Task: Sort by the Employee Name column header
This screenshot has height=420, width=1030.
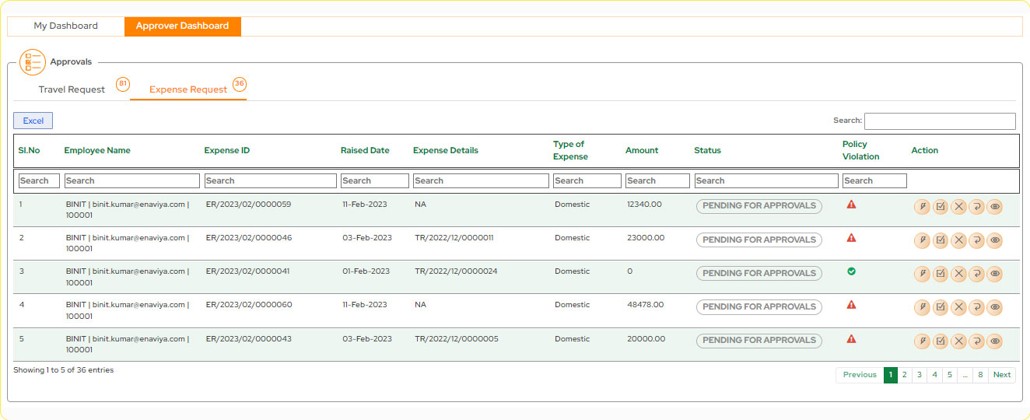Action: point(97,151)
